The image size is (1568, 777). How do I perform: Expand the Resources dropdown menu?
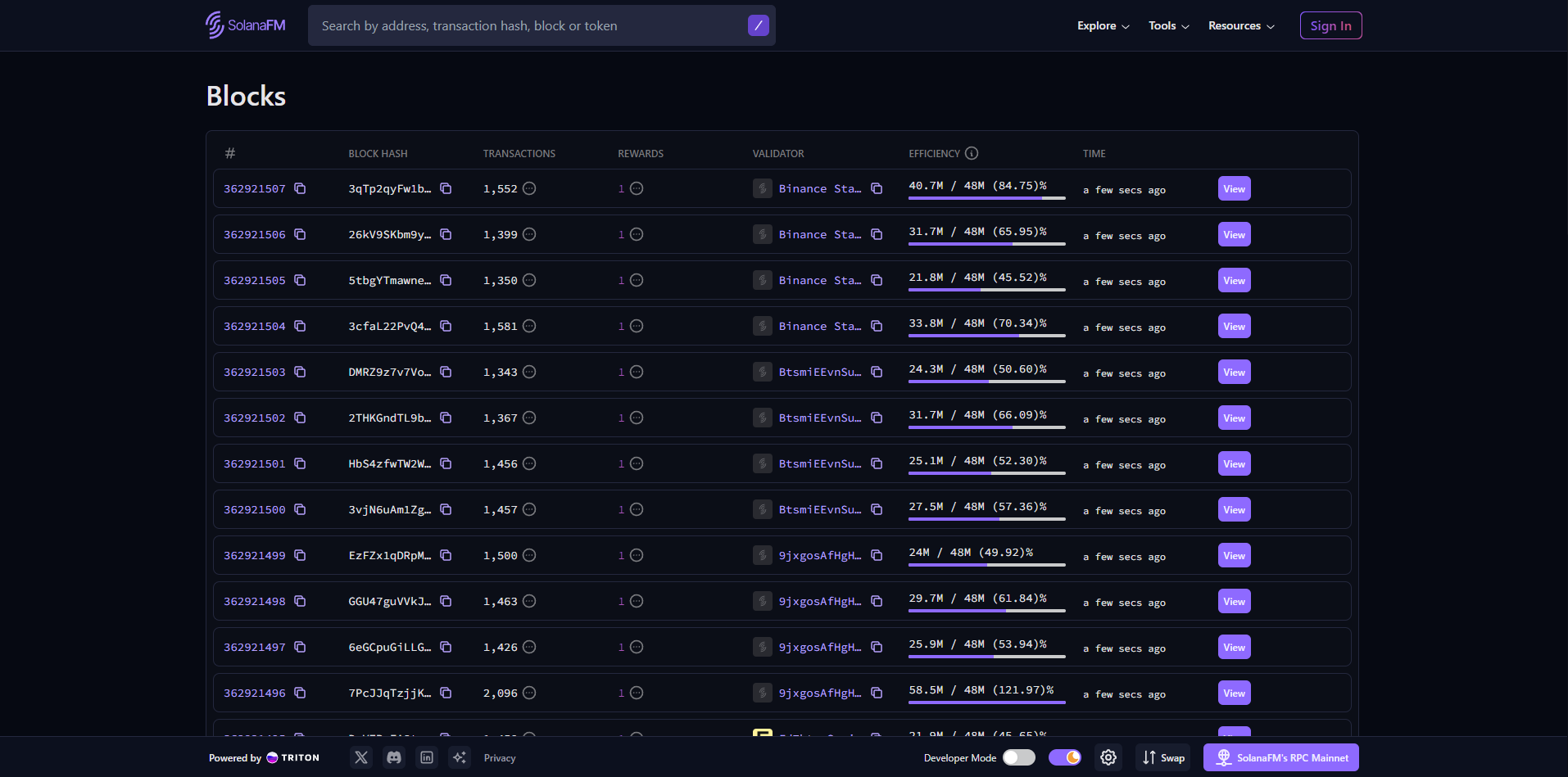(1241, 26)
